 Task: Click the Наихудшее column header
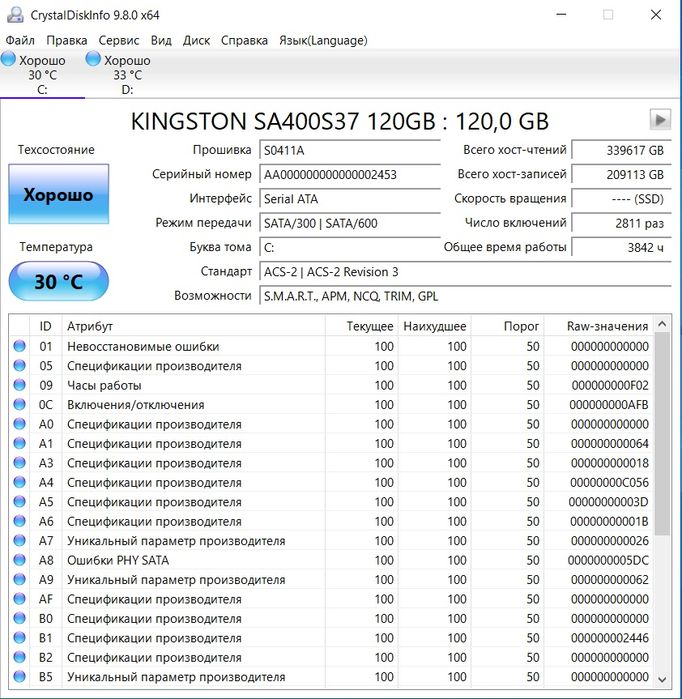point(435,326)
